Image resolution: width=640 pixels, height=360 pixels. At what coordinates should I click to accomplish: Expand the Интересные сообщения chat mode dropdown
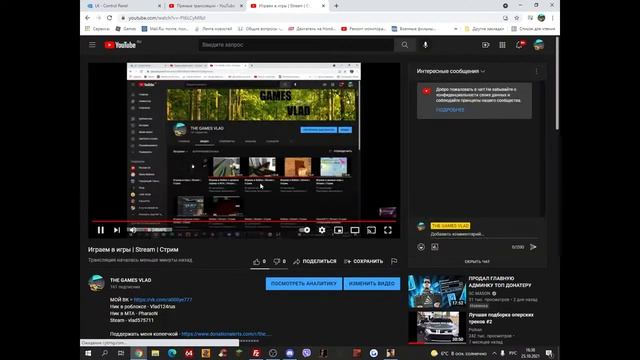[451, 71]
